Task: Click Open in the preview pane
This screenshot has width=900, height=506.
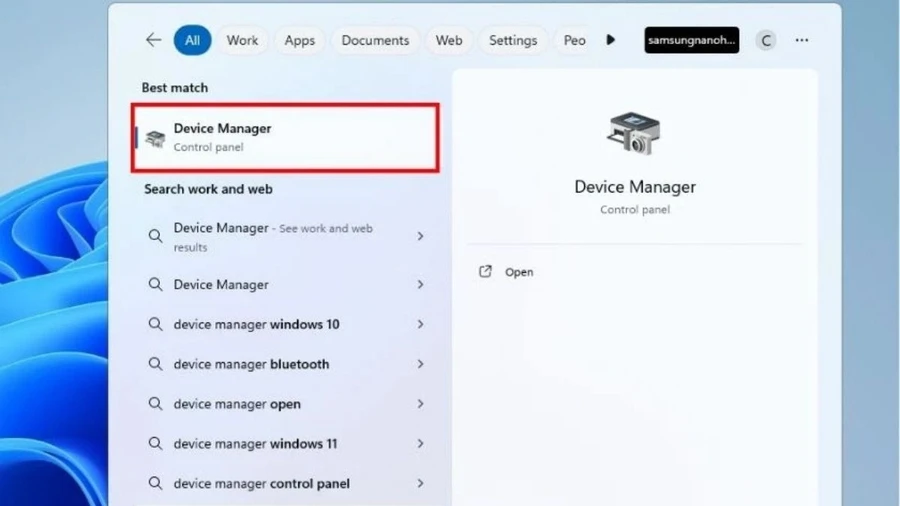Action: pos(519,272)
